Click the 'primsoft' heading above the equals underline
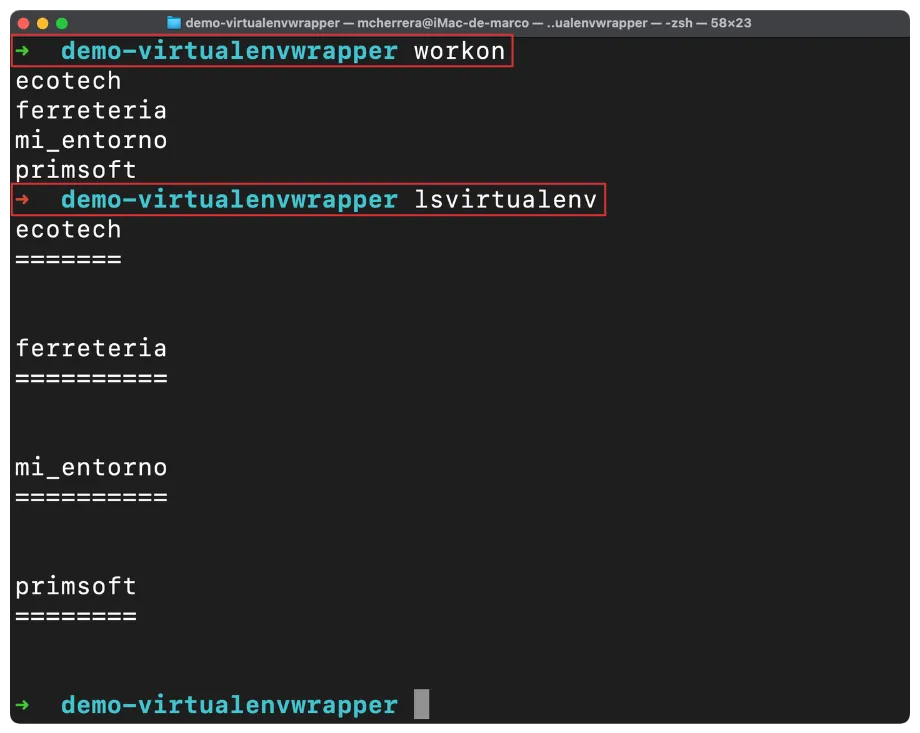Image resolution: width=920 pixels, height=733 pixels. point(76,586)
